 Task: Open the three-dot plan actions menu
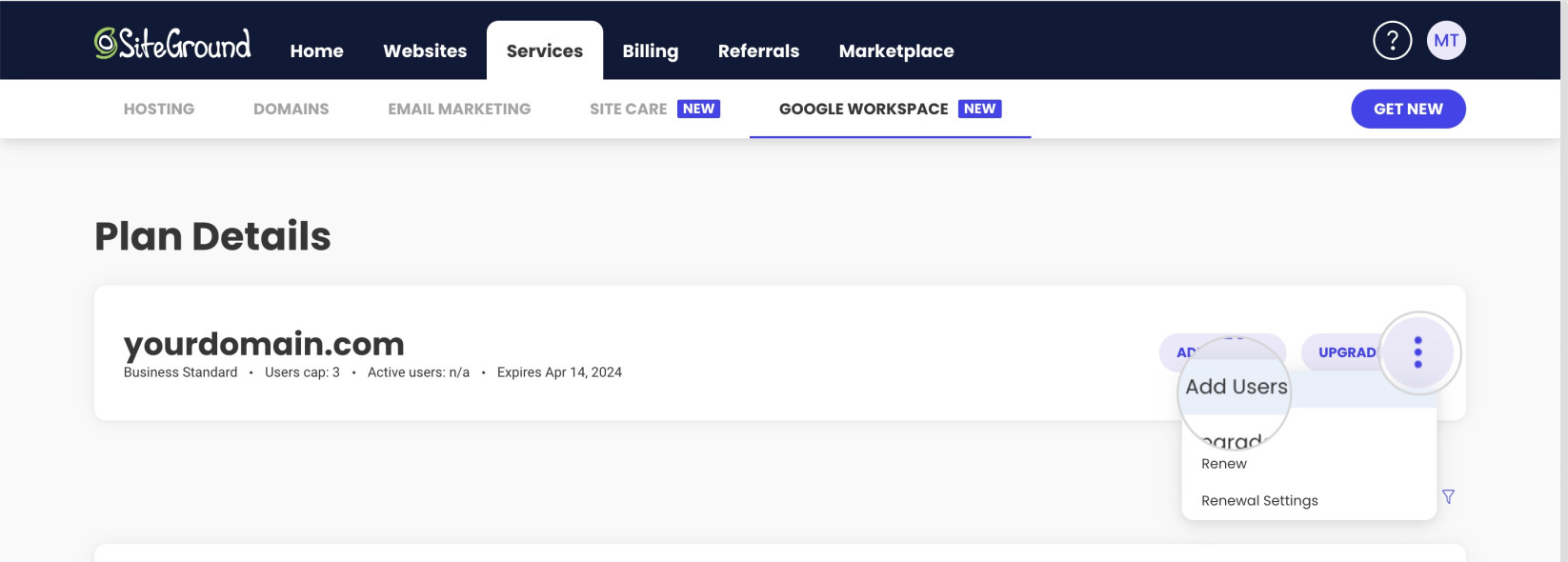point(1418,352)
